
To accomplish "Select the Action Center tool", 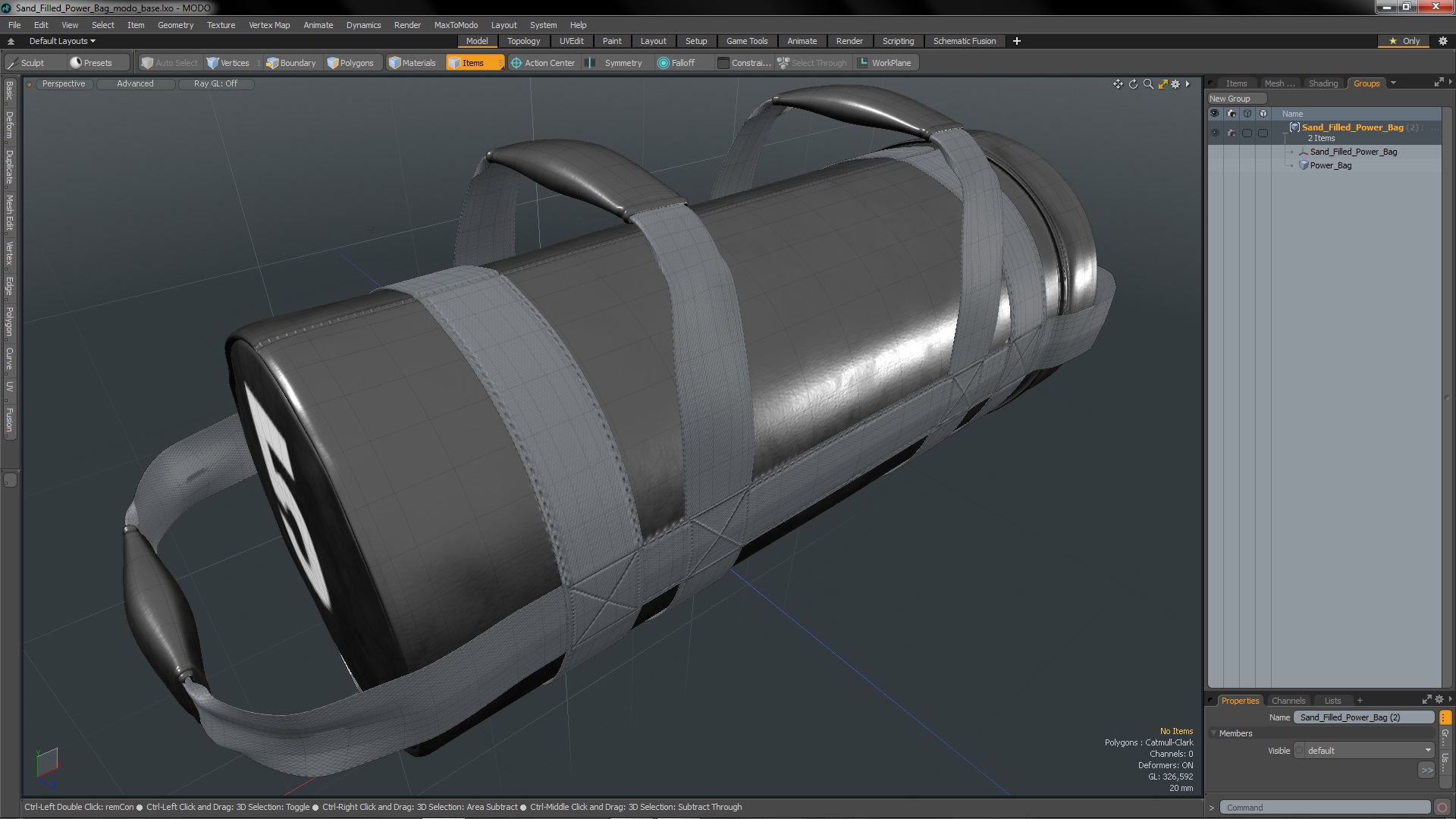I will 543,63.
